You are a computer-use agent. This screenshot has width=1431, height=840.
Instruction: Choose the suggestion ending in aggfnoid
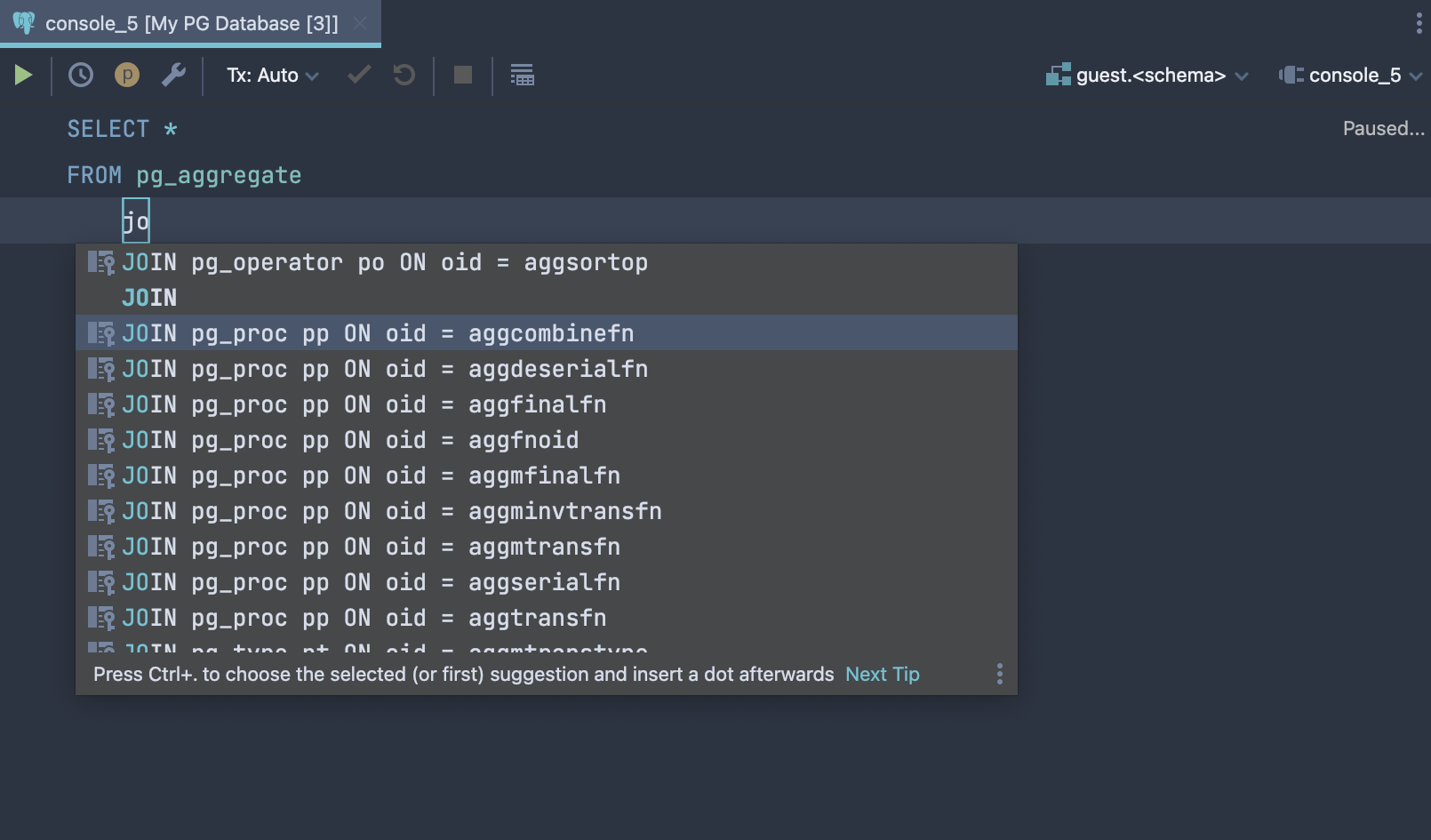(x=547, y=440)
